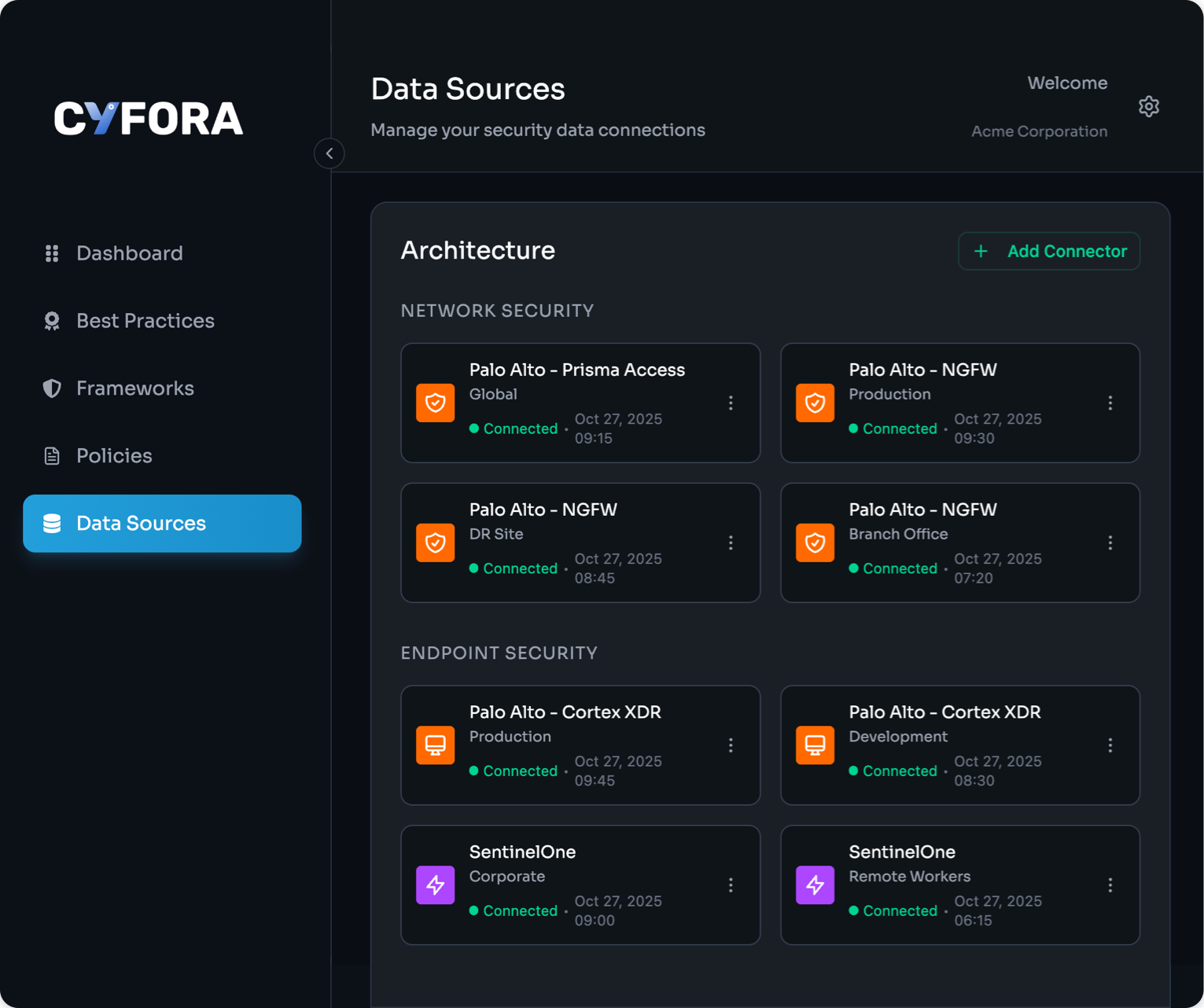The image size is (1204, 1008).
Task: Click the NGFW DR Site shield icon
Action: click(x=436, y=543)
